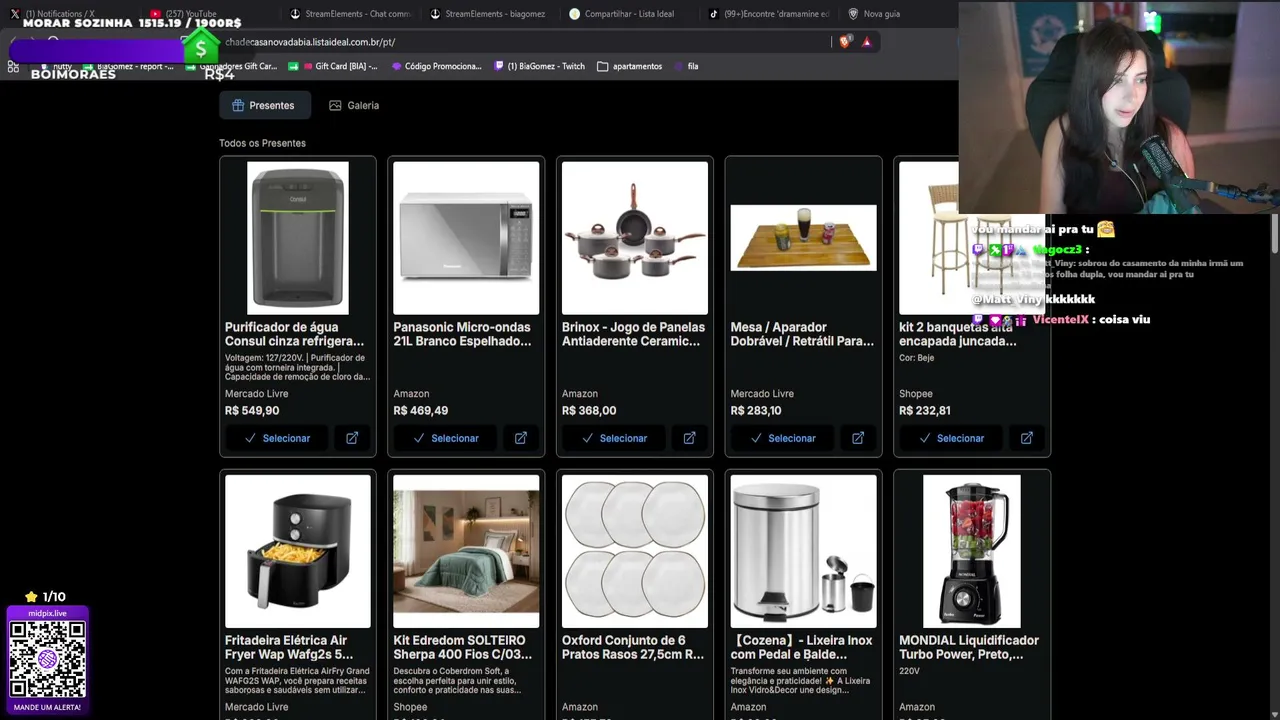Image resolution: width=1280 pixels, height=720 pixels.
Task: Click the Brave Rewards triangle icon
Action: 866,42
